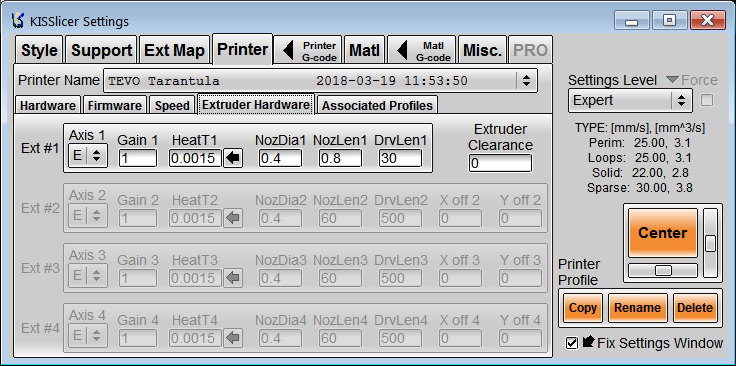The height and width of the screenshot is (366, 736).
Task: Open the Ext Map tab
Action: click(174, 50)
